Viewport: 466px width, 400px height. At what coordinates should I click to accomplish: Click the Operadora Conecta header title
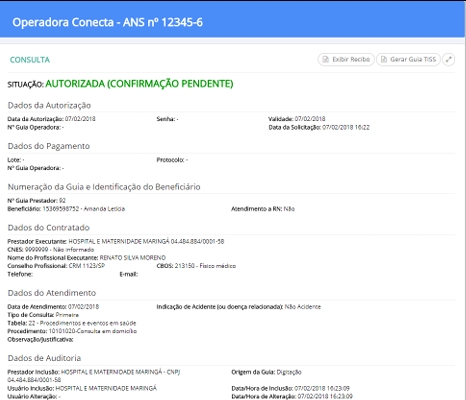pyautogui.click(x=107, y=22)
